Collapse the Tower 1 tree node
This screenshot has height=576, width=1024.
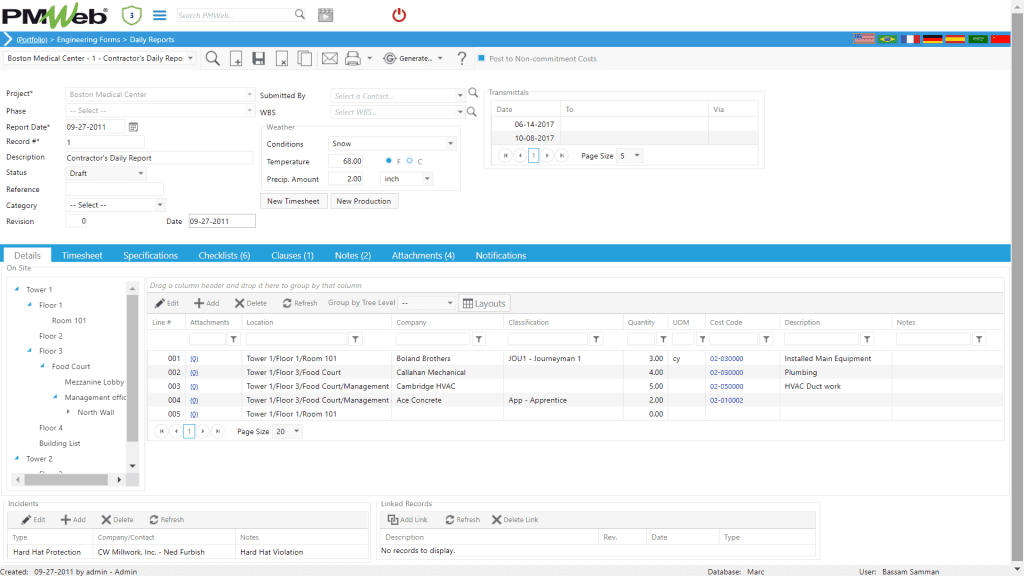[17, 289]
